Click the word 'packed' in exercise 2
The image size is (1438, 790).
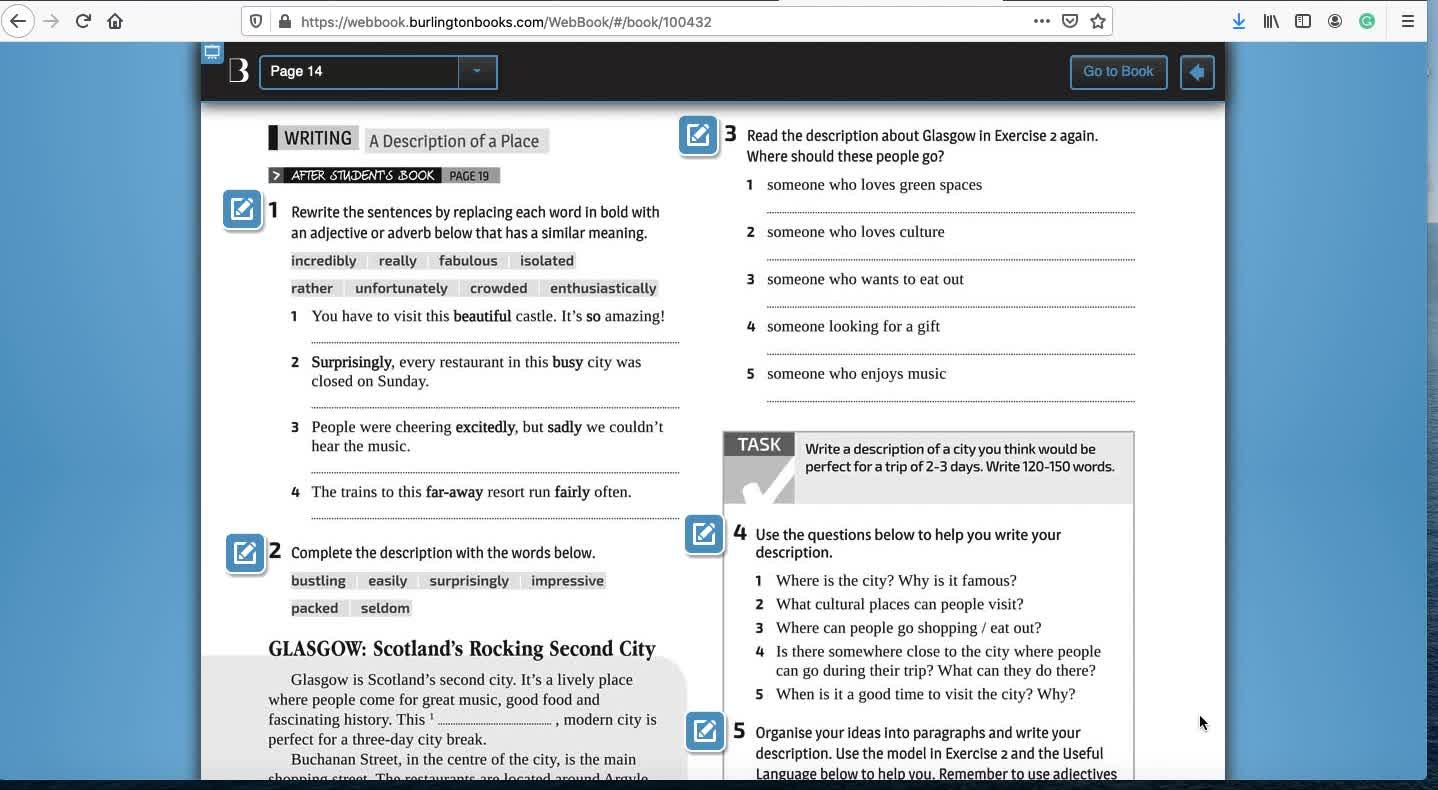pos(315,608)
